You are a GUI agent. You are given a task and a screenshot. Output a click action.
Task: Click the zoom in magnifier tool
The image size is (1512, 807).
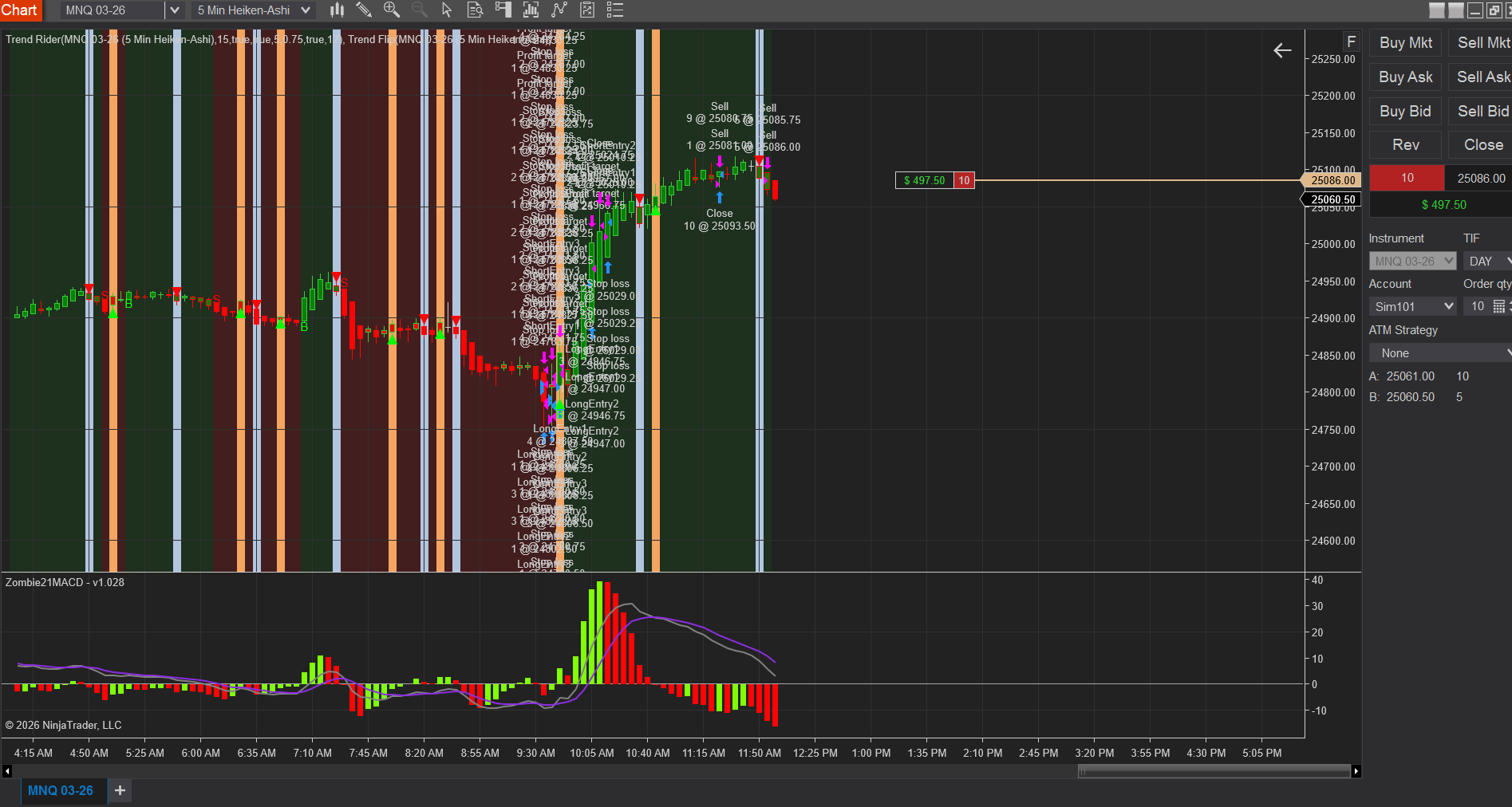391,10
